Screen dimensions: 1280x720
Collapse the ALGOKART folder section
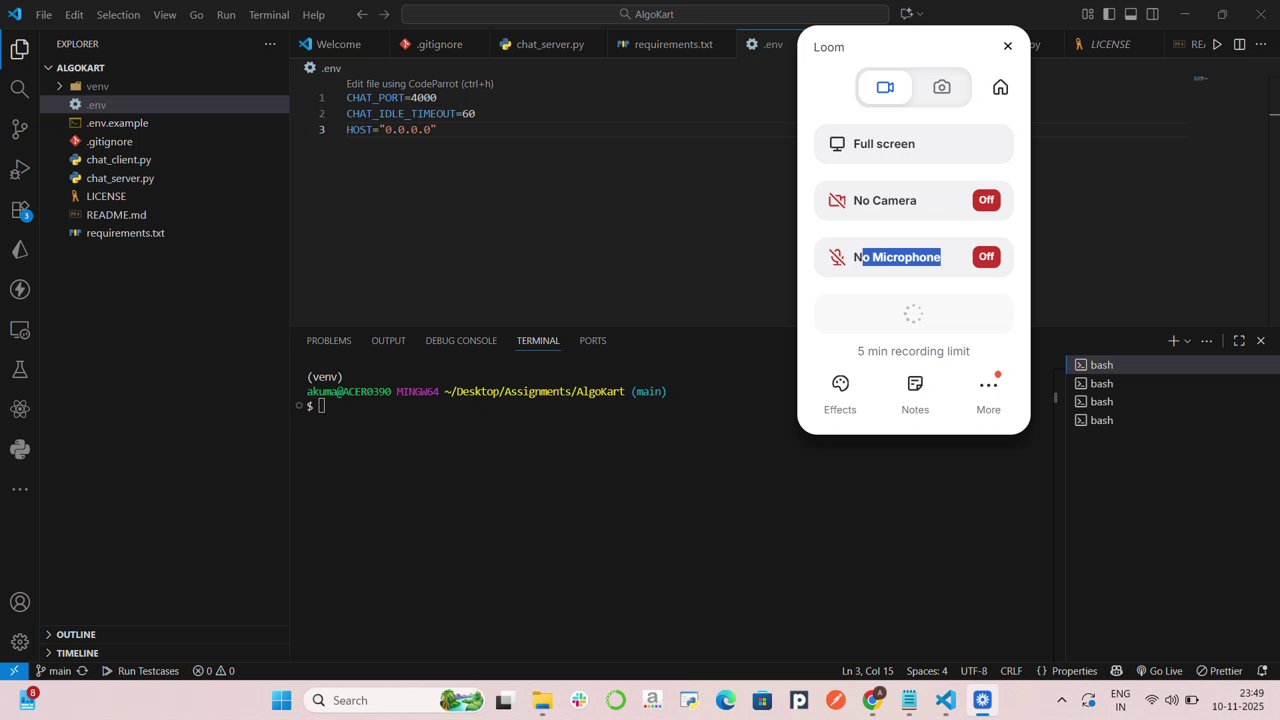(x=165, y=68)
